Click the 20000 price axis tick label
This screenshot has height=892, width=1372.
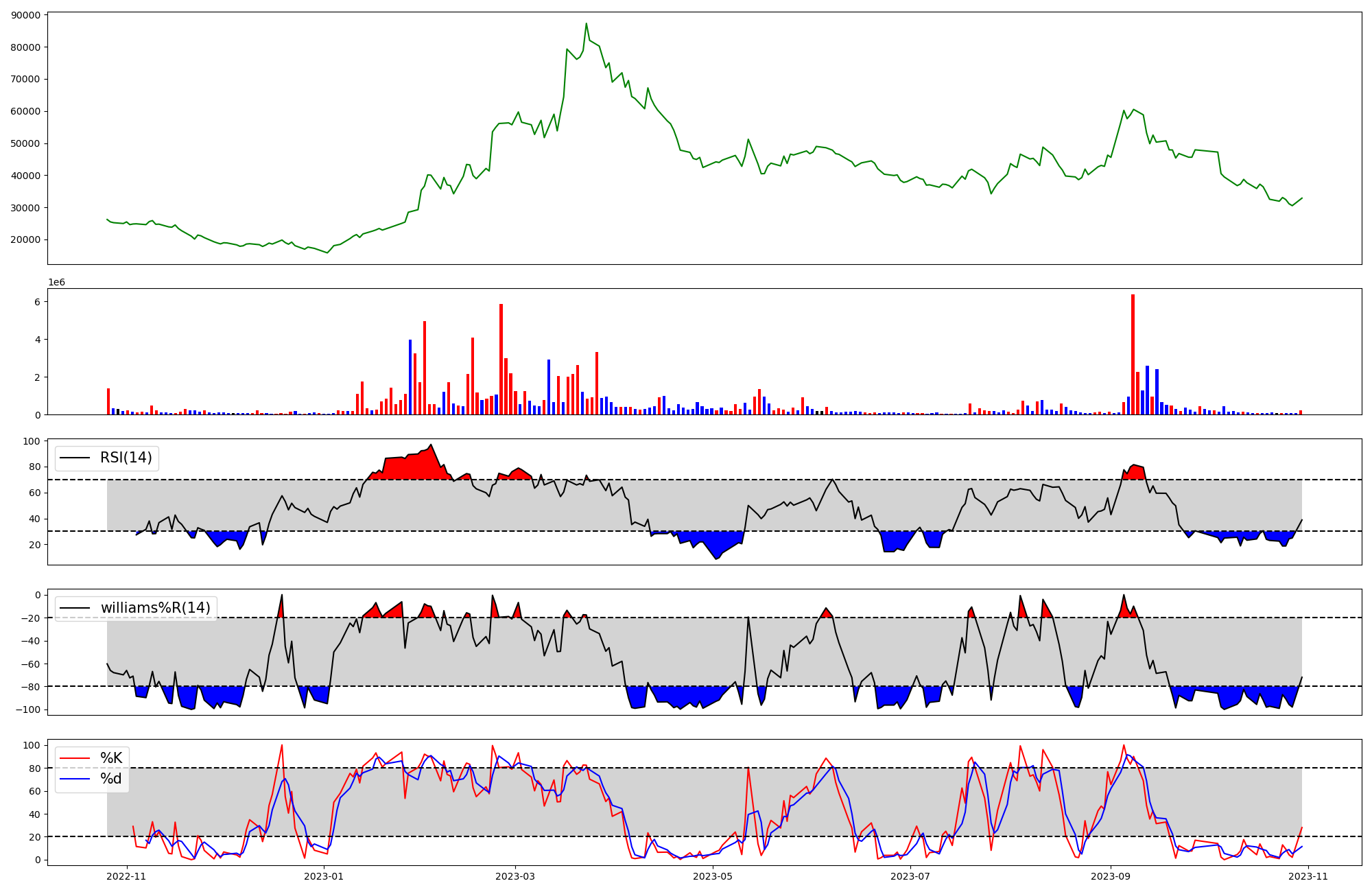pos(26,239)
